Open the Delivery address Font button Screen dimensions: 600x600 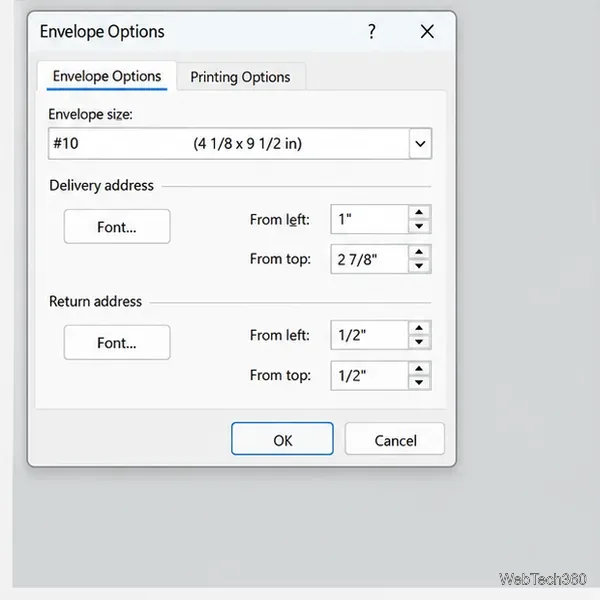(x=117, y=227)
